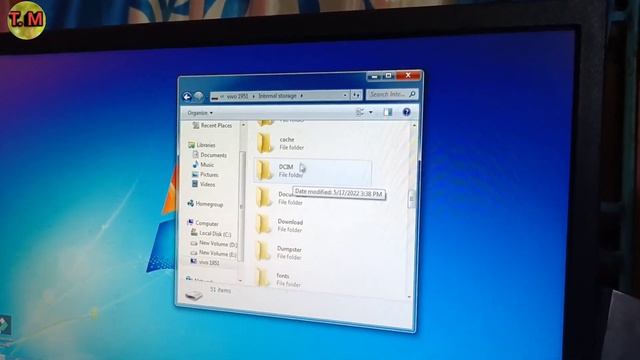Screen dimensions: 640x360
Task: Click the Dumpster folder icon
Action: coord(263,252)
